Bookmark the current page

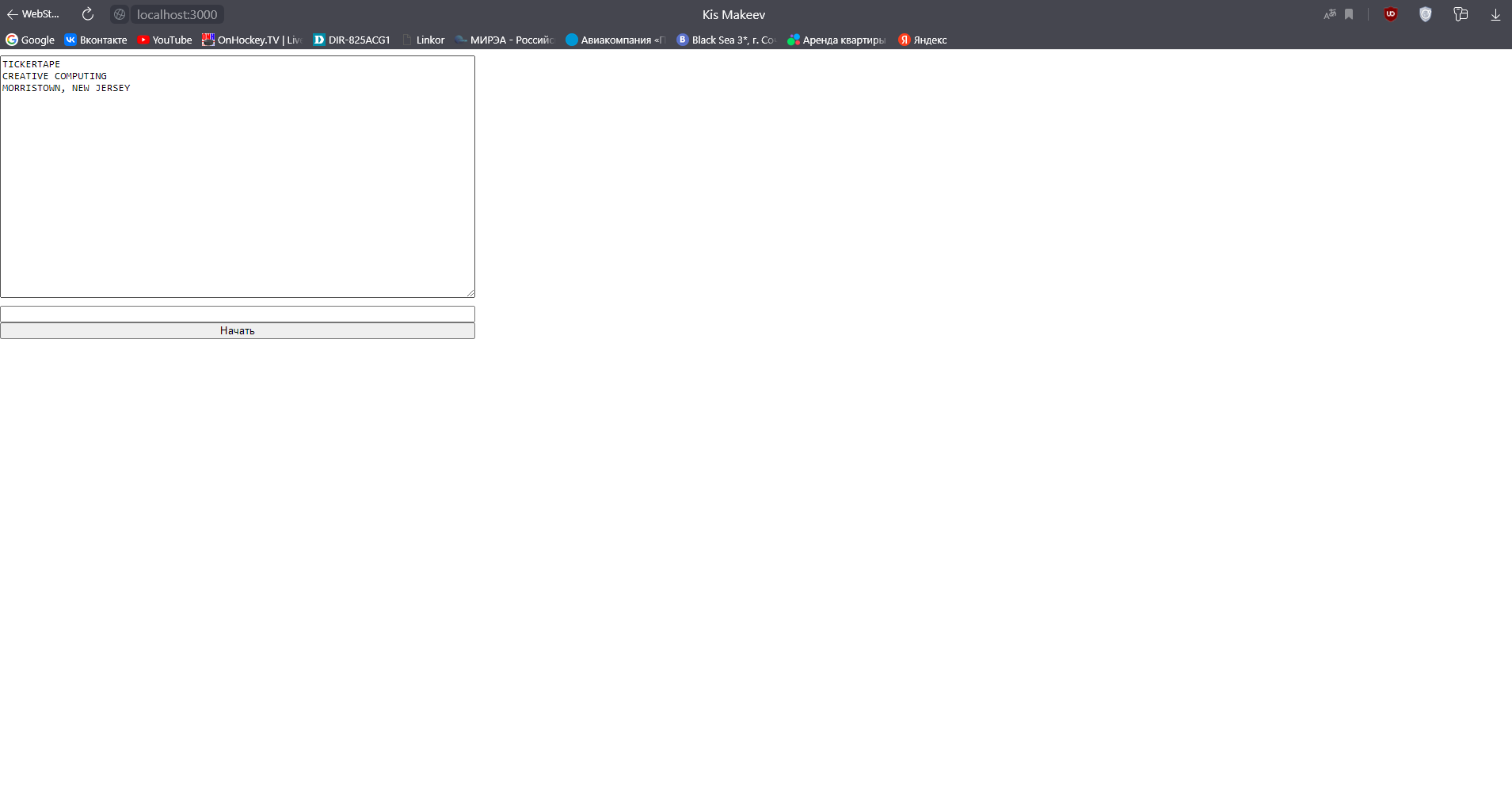1348,14
